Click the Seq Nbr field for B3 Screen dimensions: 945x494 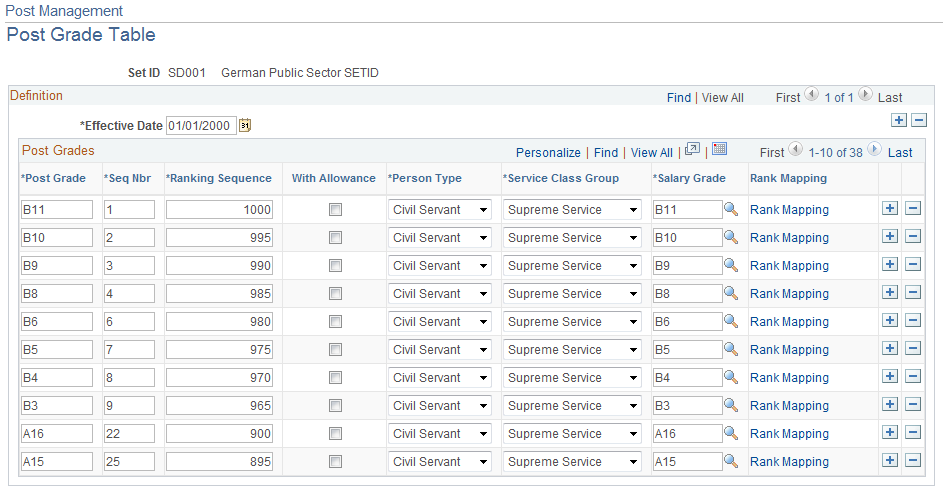pyautogui.click(x=129, y=405)
